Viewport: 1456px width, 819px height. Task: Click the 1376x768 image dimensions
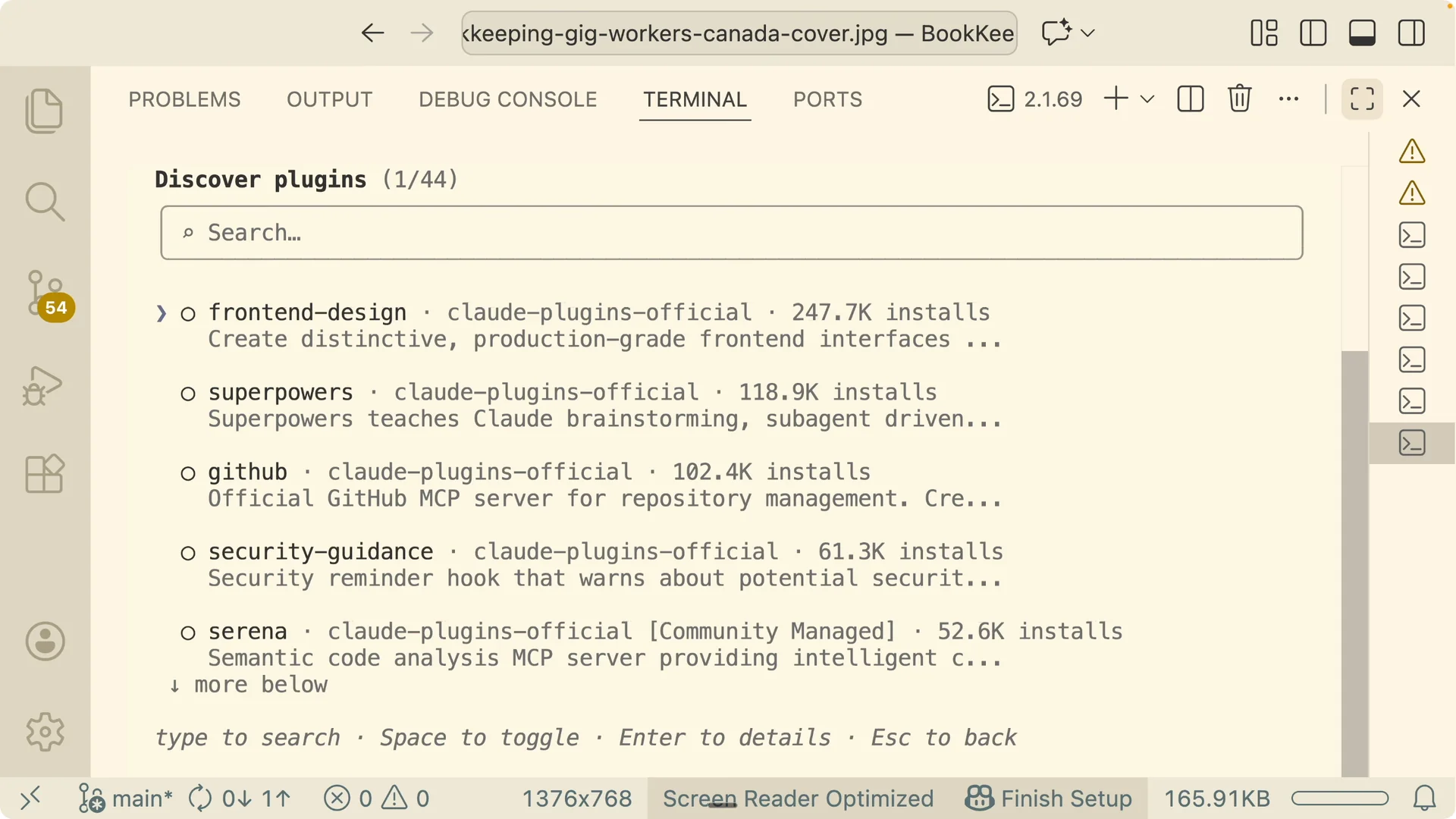(576, 799)
